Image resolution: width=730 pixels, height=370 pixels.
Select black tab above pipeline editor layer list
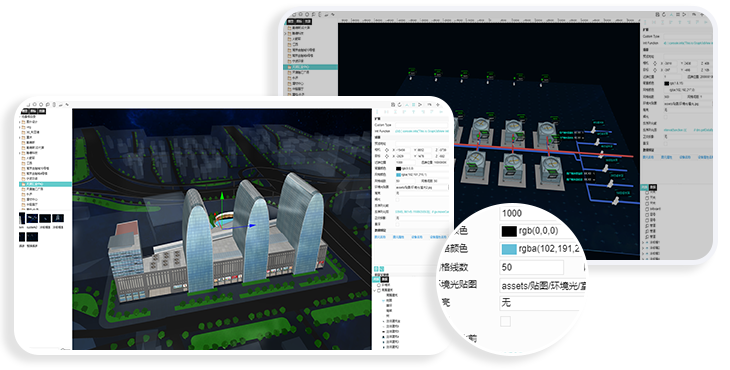point(653,187)
